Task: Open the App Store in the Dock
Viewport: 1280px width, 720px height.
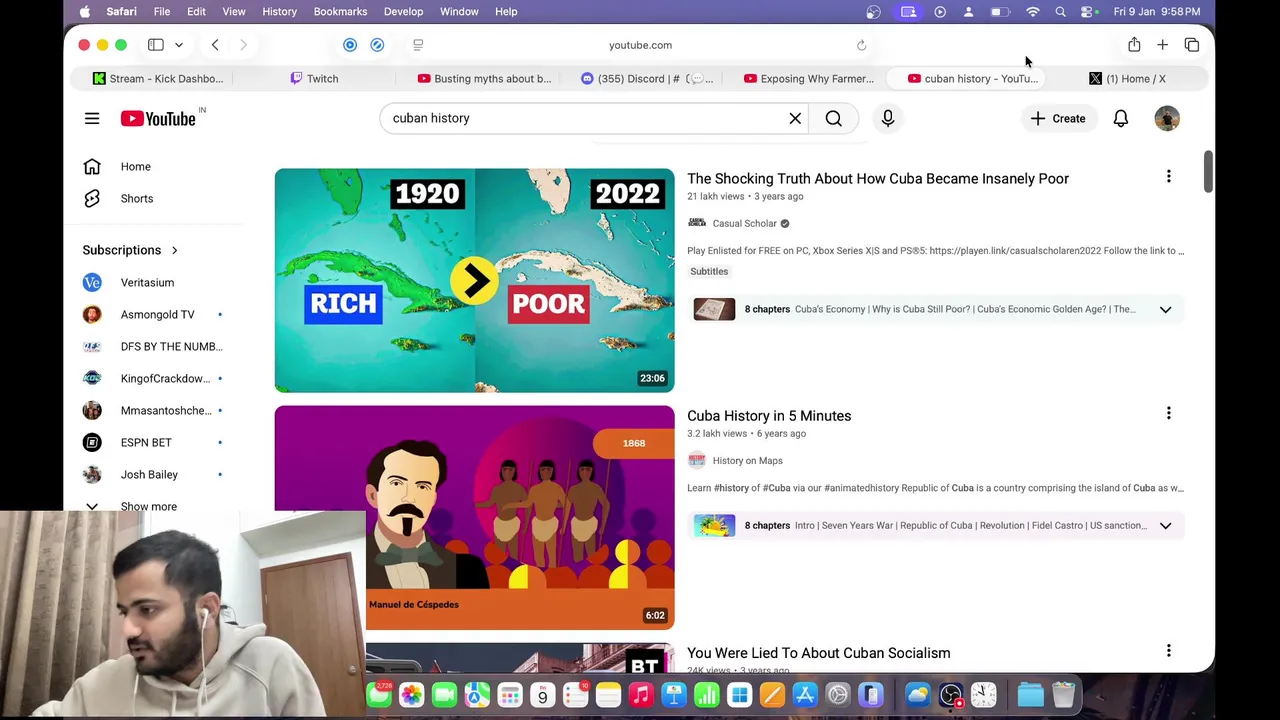Action: pos(805,695)
